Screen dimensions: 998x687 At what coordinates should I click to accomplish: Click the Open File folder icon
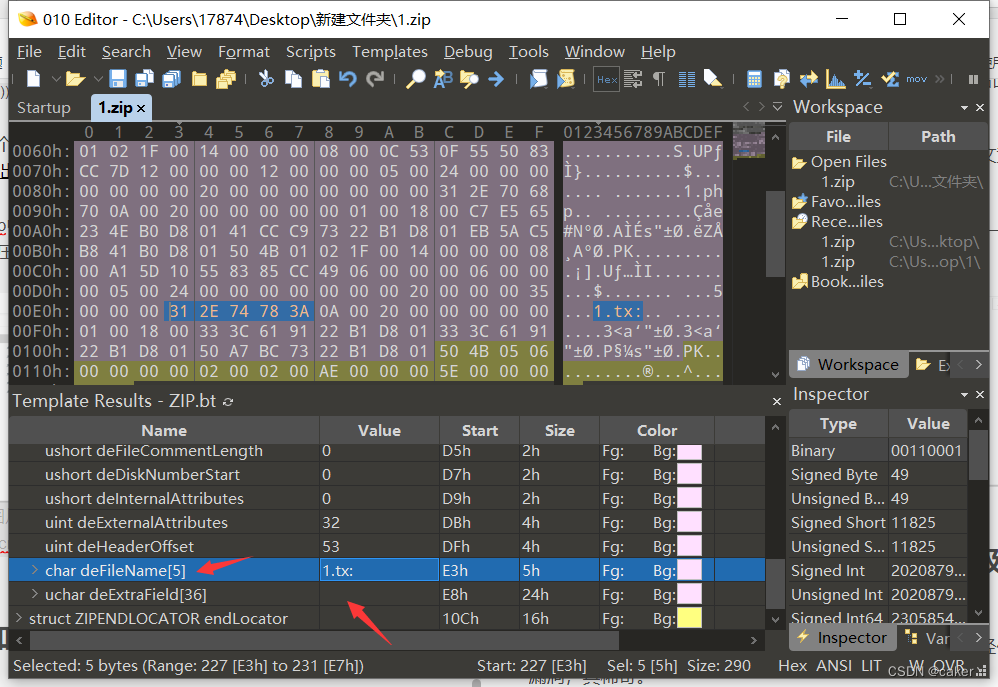pos(75,79)
